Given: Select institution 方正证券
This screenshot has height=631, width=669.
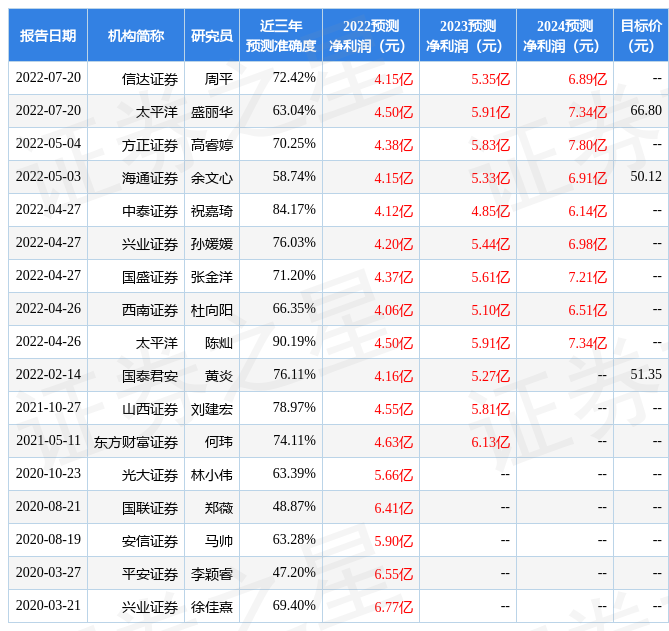Looking at the screenshot, I should 150,145.
